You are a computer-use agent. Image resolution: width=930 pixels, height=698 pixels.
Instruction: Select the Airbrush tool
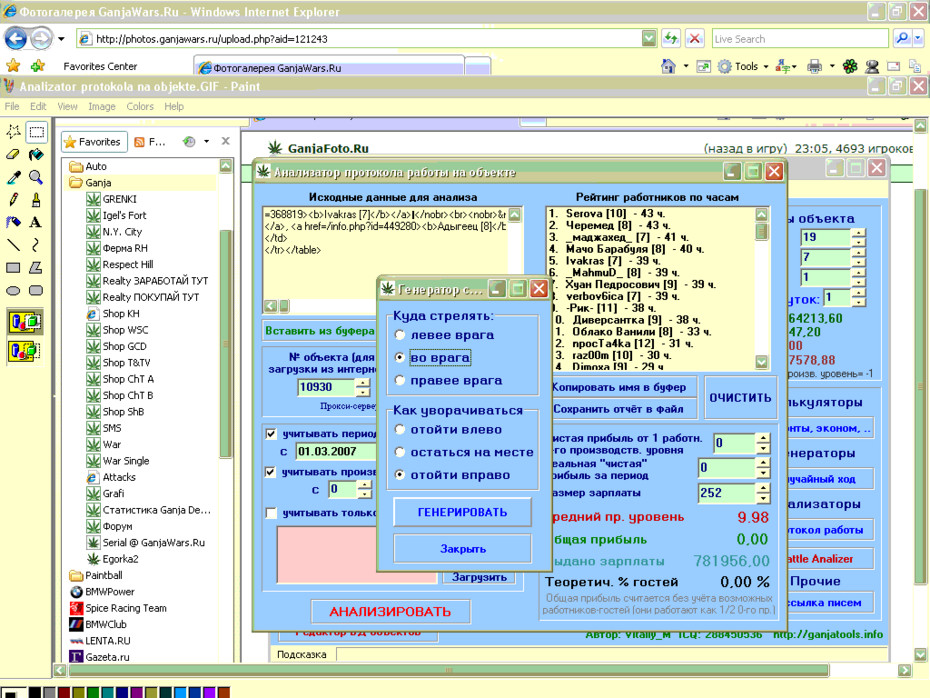13,222
